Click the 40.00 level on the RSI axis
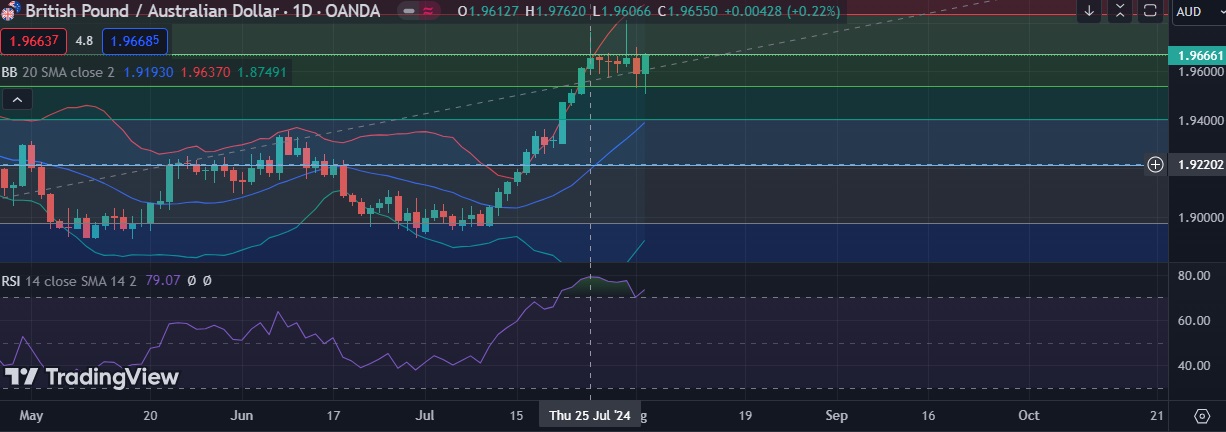Viewport: 1226px width, 432px height. 1193,366
